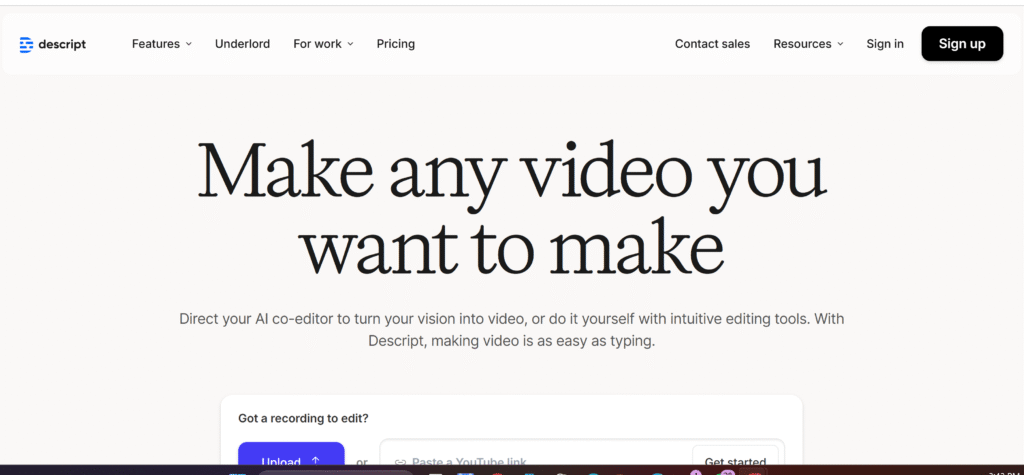The width and height of the screenshot is (1024, 475).
Task: Open the For work dropdown
Action: (x=323, y=44)
